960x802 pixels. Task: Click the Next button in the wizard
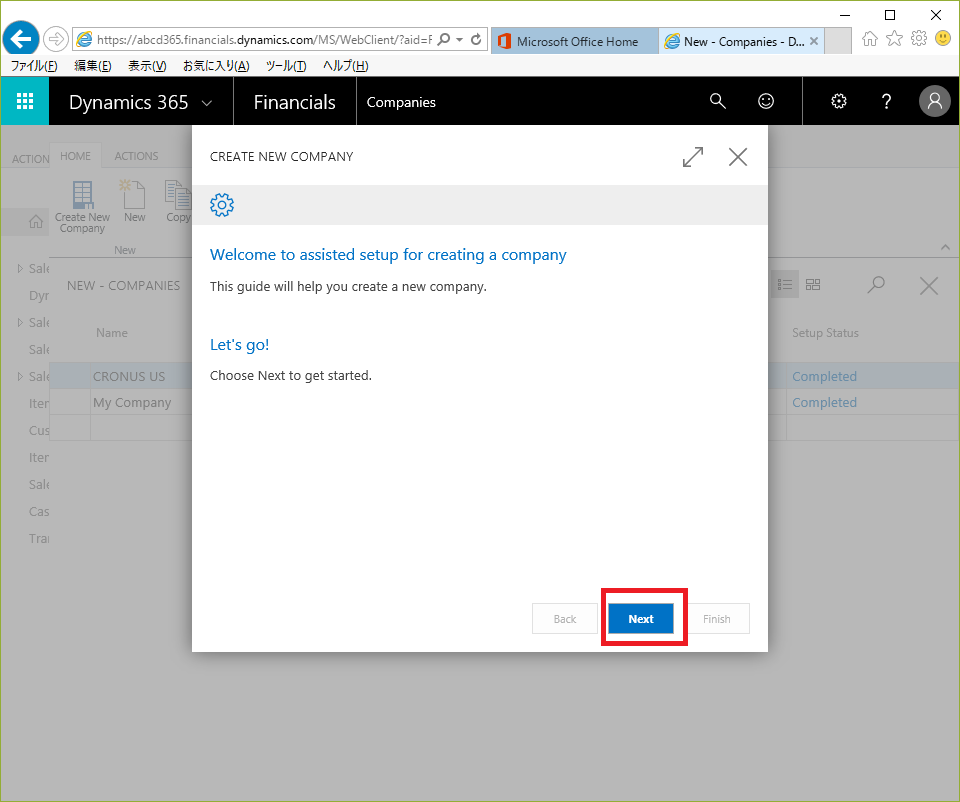click(x=640, y=618)
